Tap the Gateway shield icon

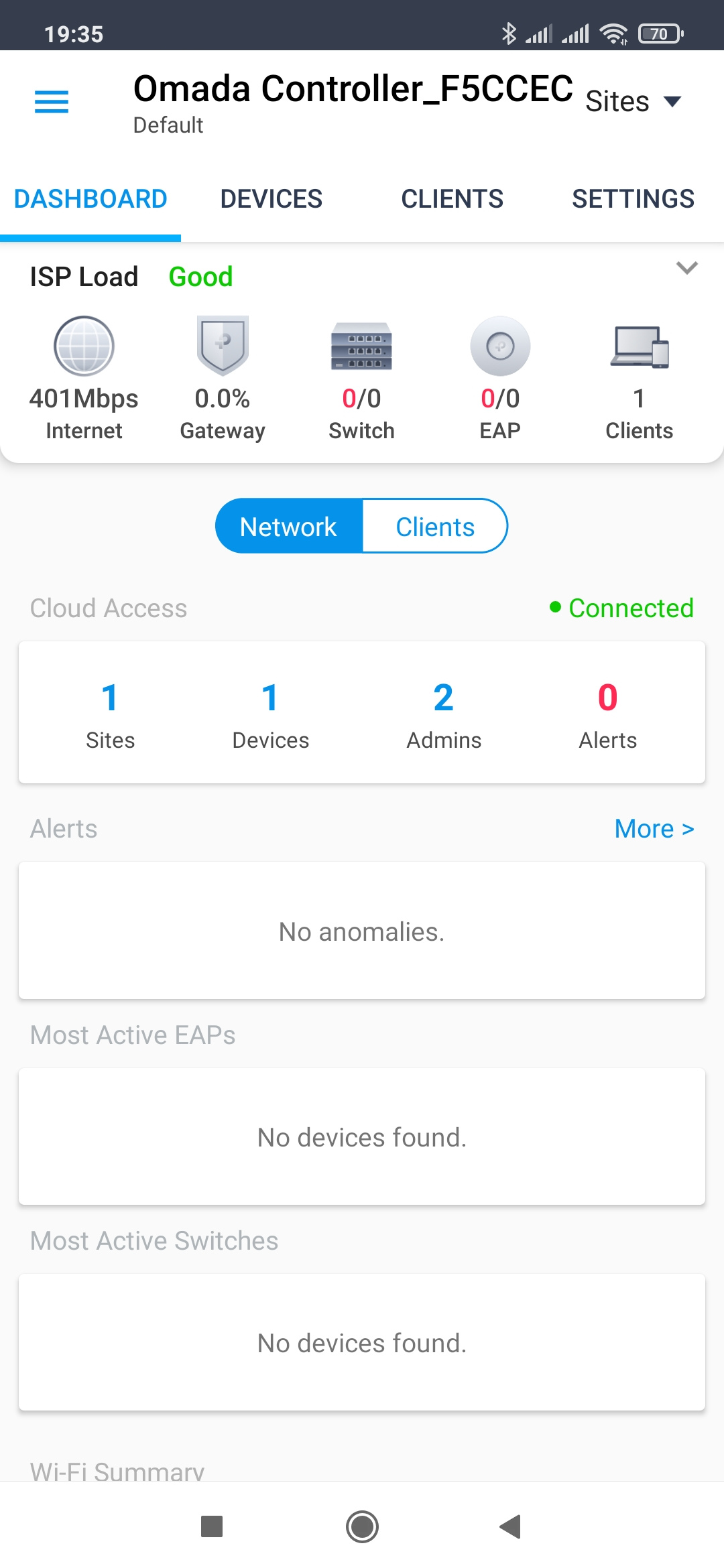(223, 346)
